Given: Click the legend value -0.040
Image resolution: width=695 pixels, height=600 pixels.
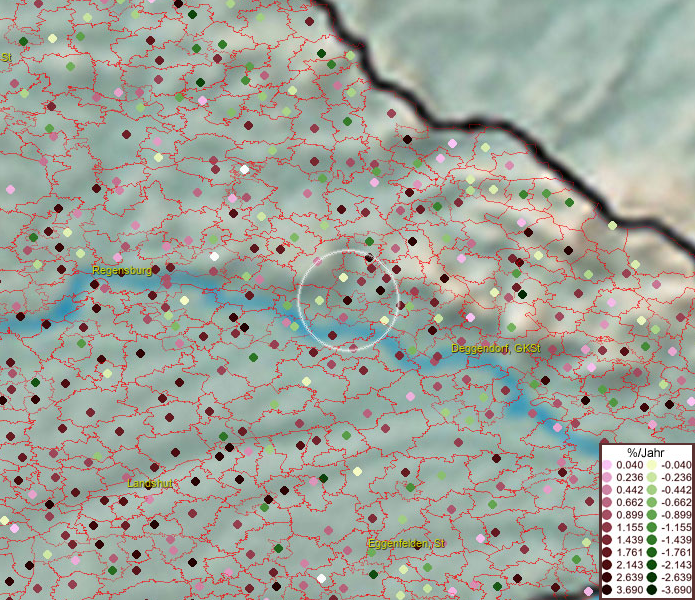Looking at the screenshot, I should tap(676, 465).
